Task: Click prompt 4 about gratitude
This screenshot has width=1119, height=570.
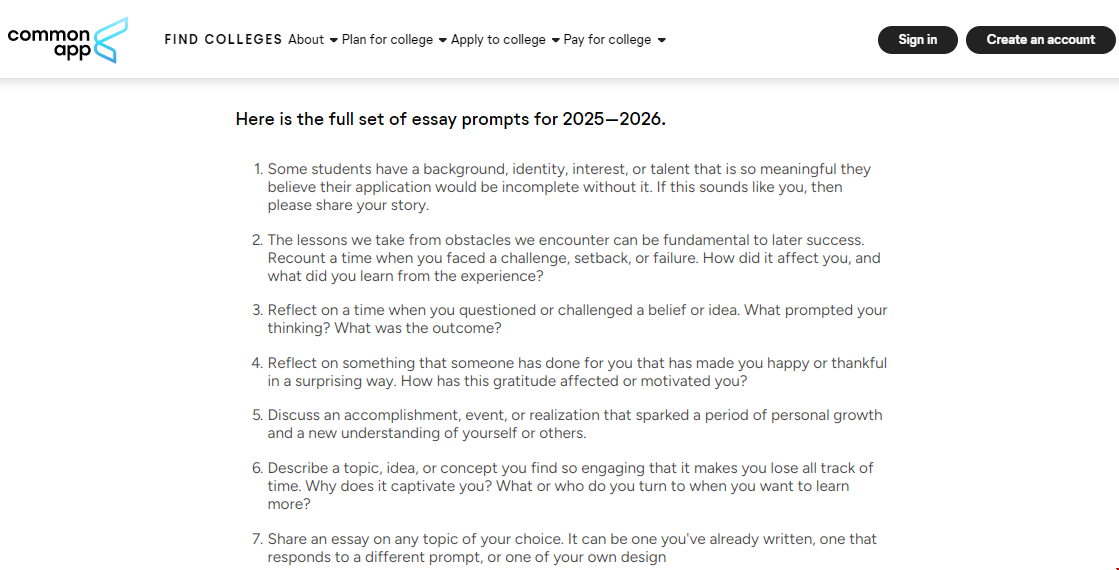Action: (577, 372)
